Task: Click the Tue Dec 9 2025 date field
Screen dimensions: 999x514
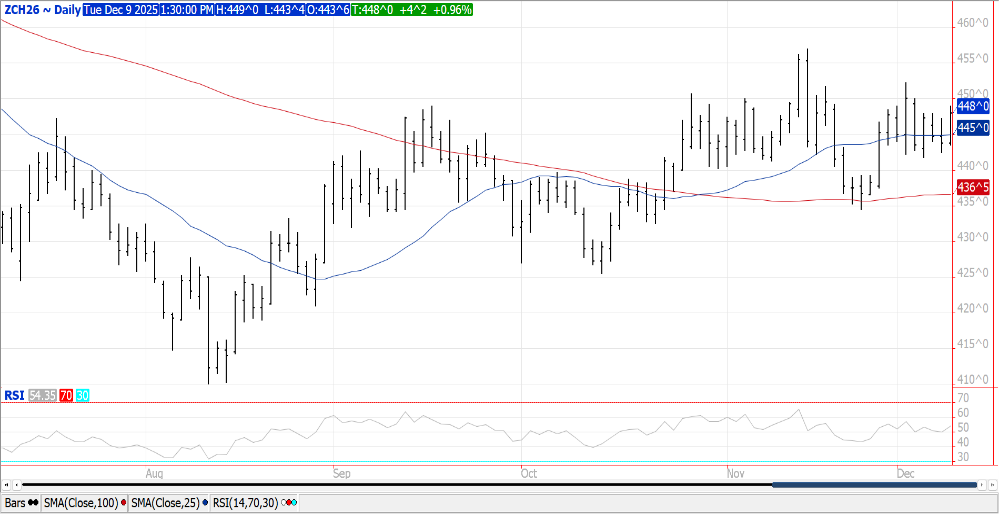Action: pyautogui.click(x=116, y=9)
